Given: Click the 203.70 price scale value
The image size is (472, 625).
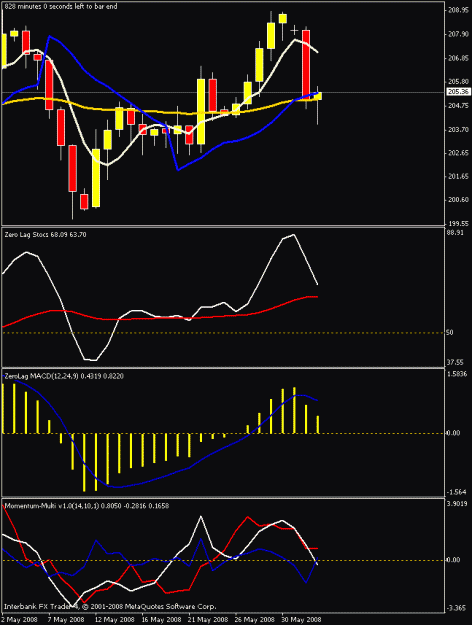Looking at the screenshot, I should pyautogui.click(x=458, y=130).
